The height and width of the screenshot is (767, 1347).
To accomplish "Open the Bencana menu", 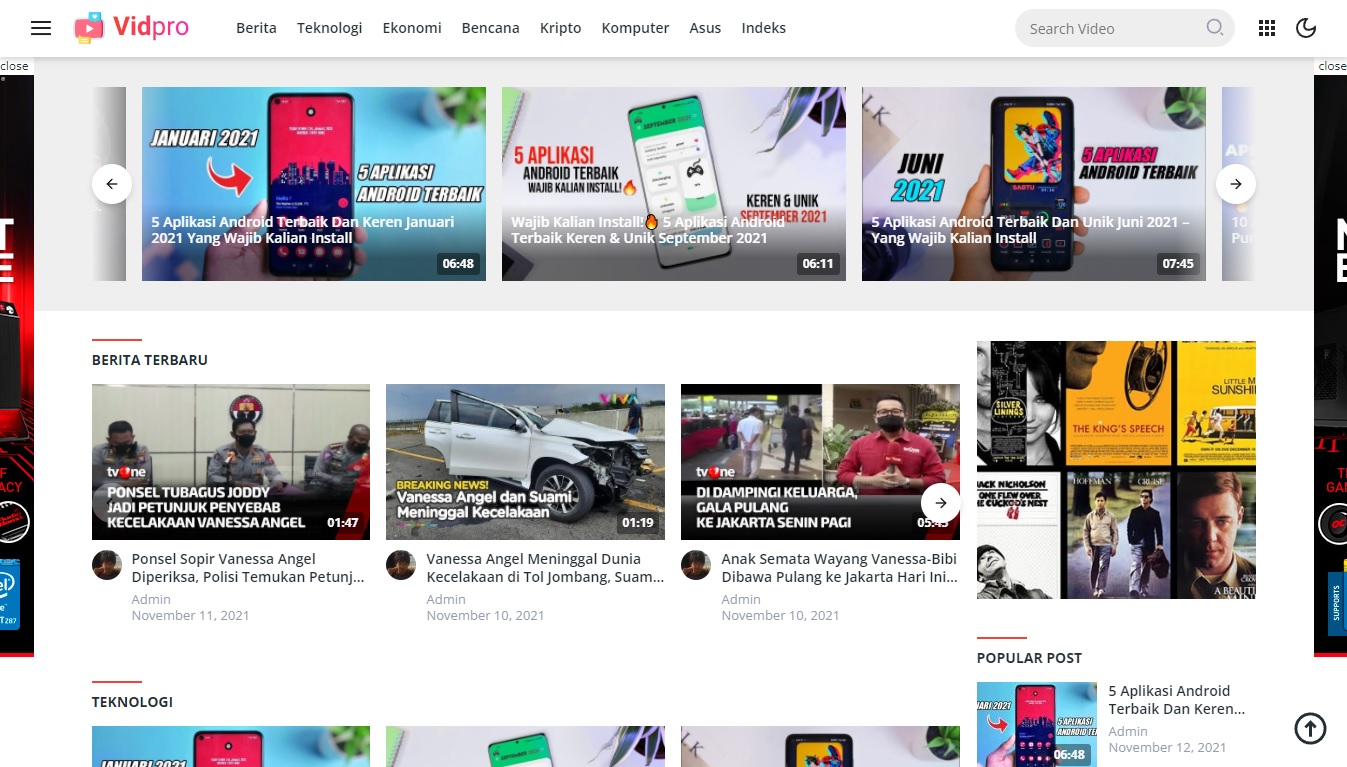I will coord(490,28).
